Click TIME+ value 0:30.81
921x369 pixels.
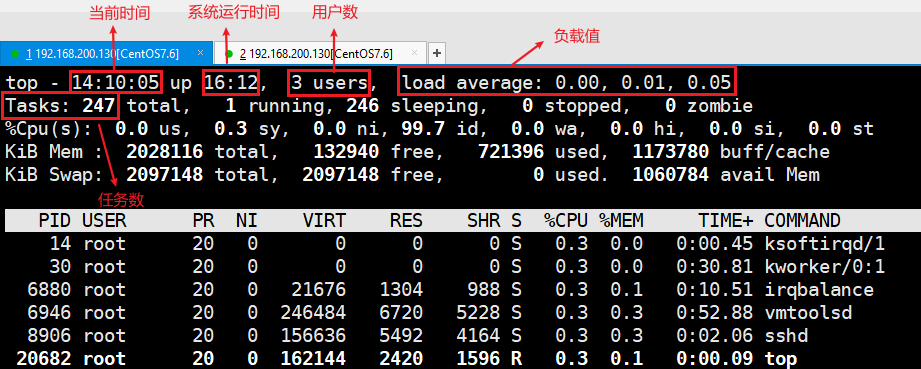[714, 267]
